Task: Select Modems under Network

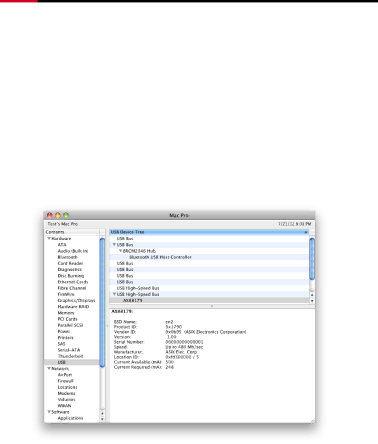Action: tap(66, 393)
